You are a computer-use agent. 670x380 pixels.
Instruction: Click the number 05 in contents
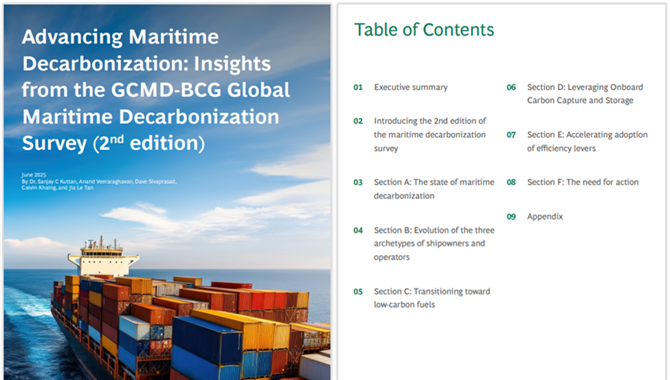[358, 292]
